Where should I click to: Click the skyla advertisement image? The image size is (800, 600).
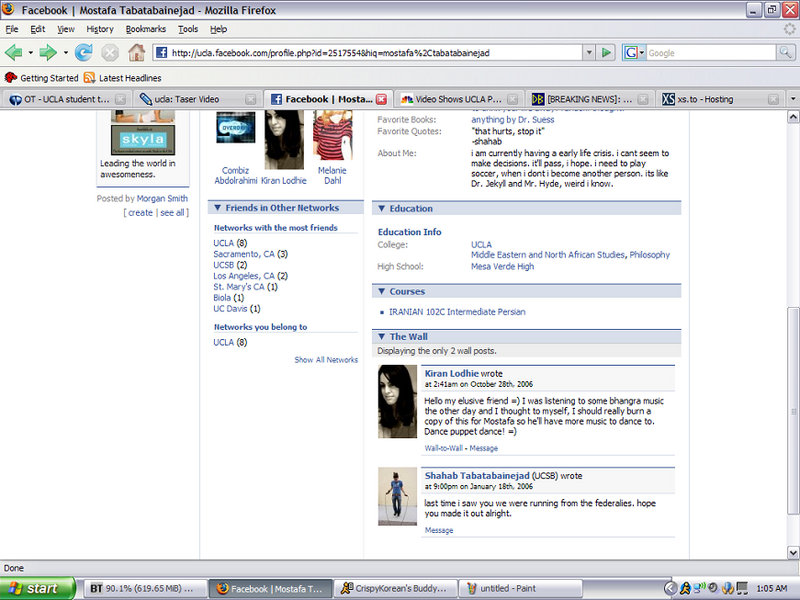click(143, 139)
